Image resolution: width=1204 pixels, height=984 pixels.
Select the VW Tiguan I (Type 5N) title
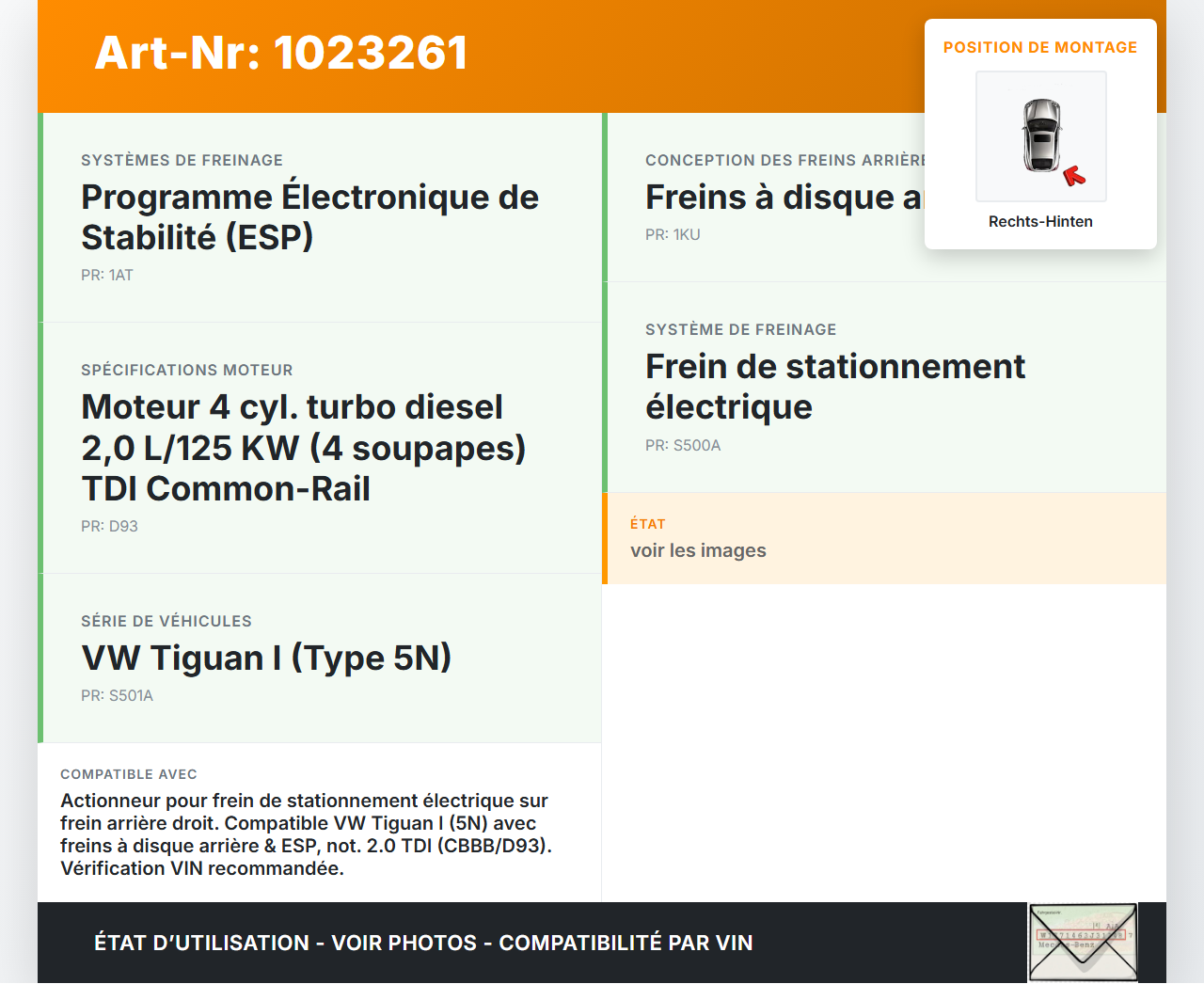tap(266, 658)
